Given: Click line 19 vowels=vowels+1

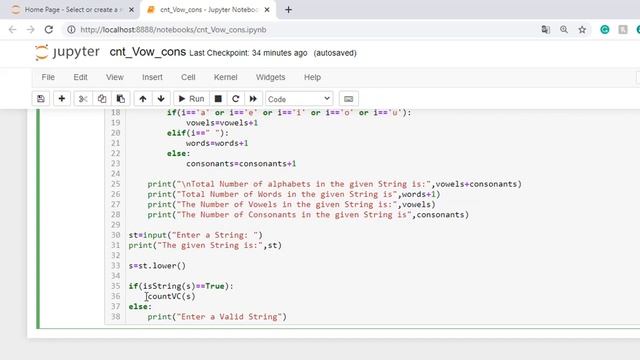Looking at the screenshot, I should tap(222, 123).
